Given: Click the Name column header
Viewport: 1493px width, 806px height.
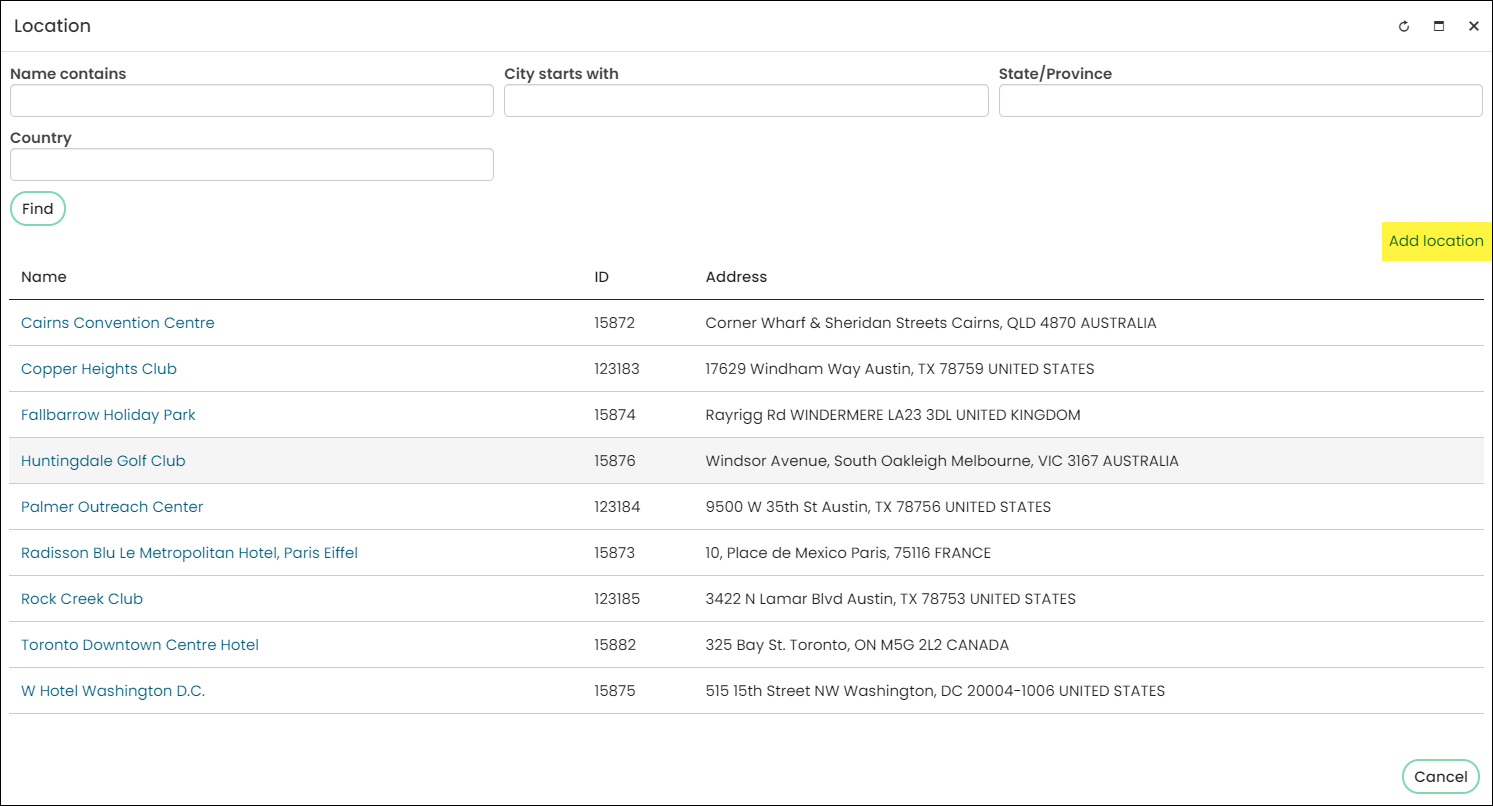Looking at the screenshot, I should click(x=44, y=277).
